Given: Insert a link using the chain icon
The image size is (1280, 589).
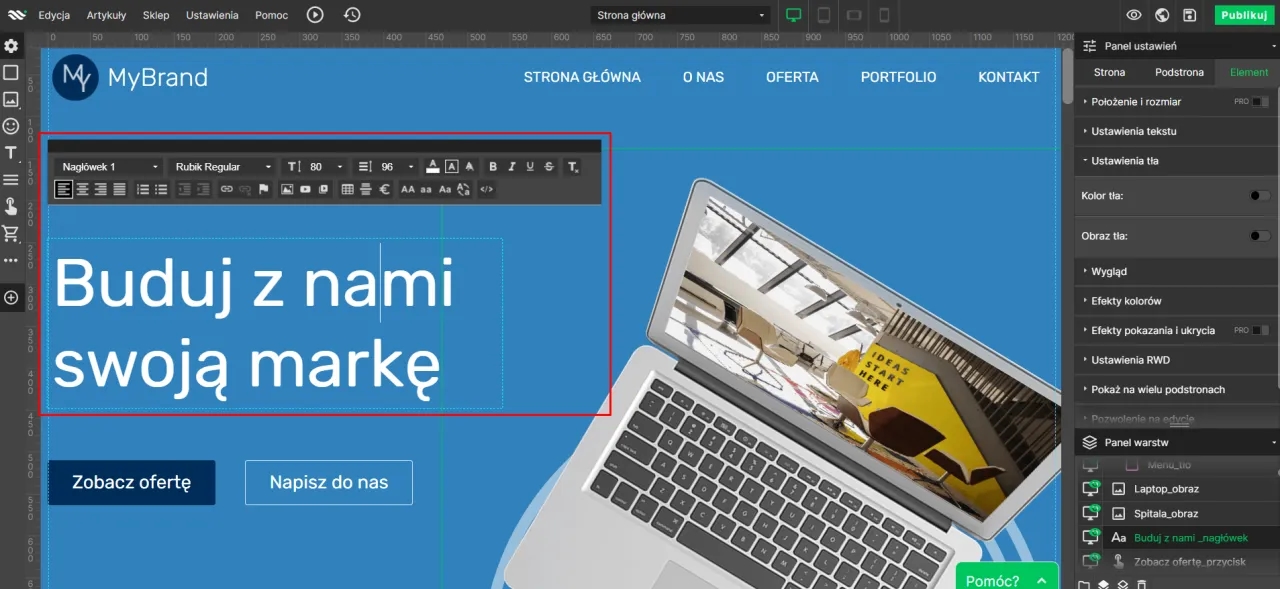Looking at the screenshot, I should click(226, 189).
